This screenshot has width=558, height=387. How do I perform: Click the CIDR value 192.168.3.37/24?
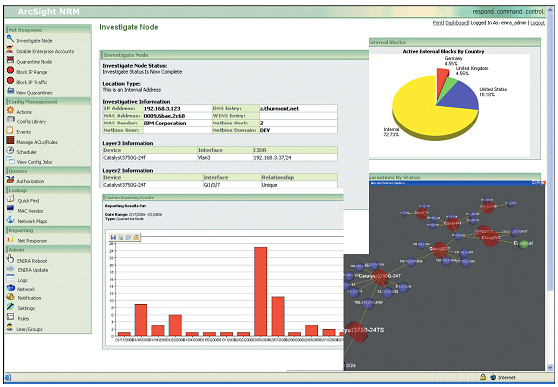[x=272, y=157]
